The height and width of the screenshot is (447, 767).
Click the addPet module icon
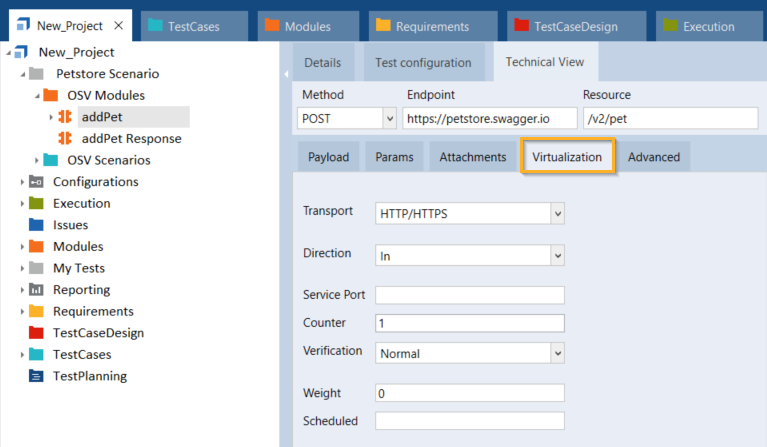point(66,117)
